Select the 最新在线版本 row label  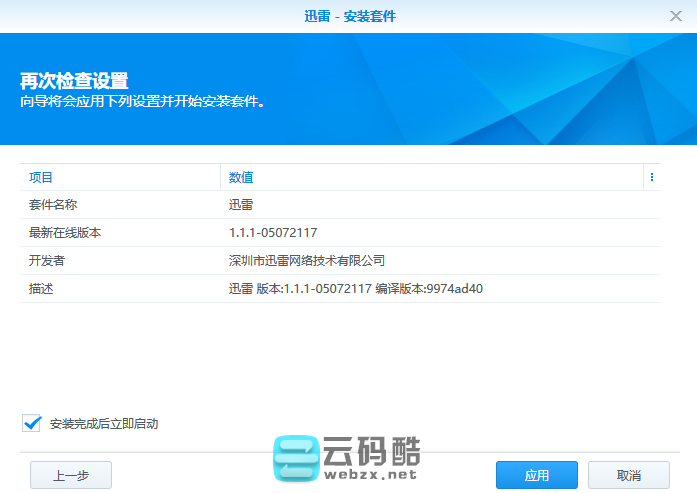[66, 233]
